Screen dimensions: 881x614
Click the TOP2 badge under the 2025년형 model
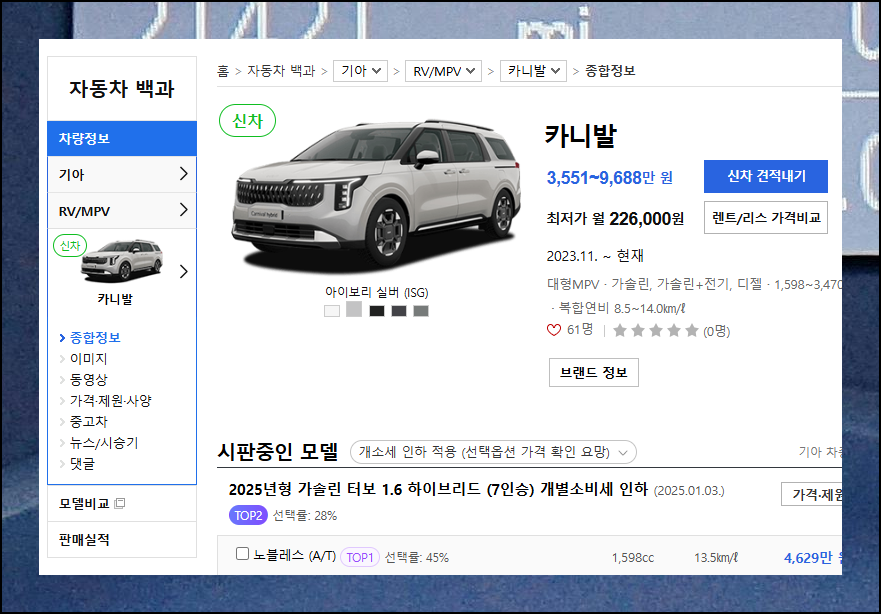click(x=248, y=516)
